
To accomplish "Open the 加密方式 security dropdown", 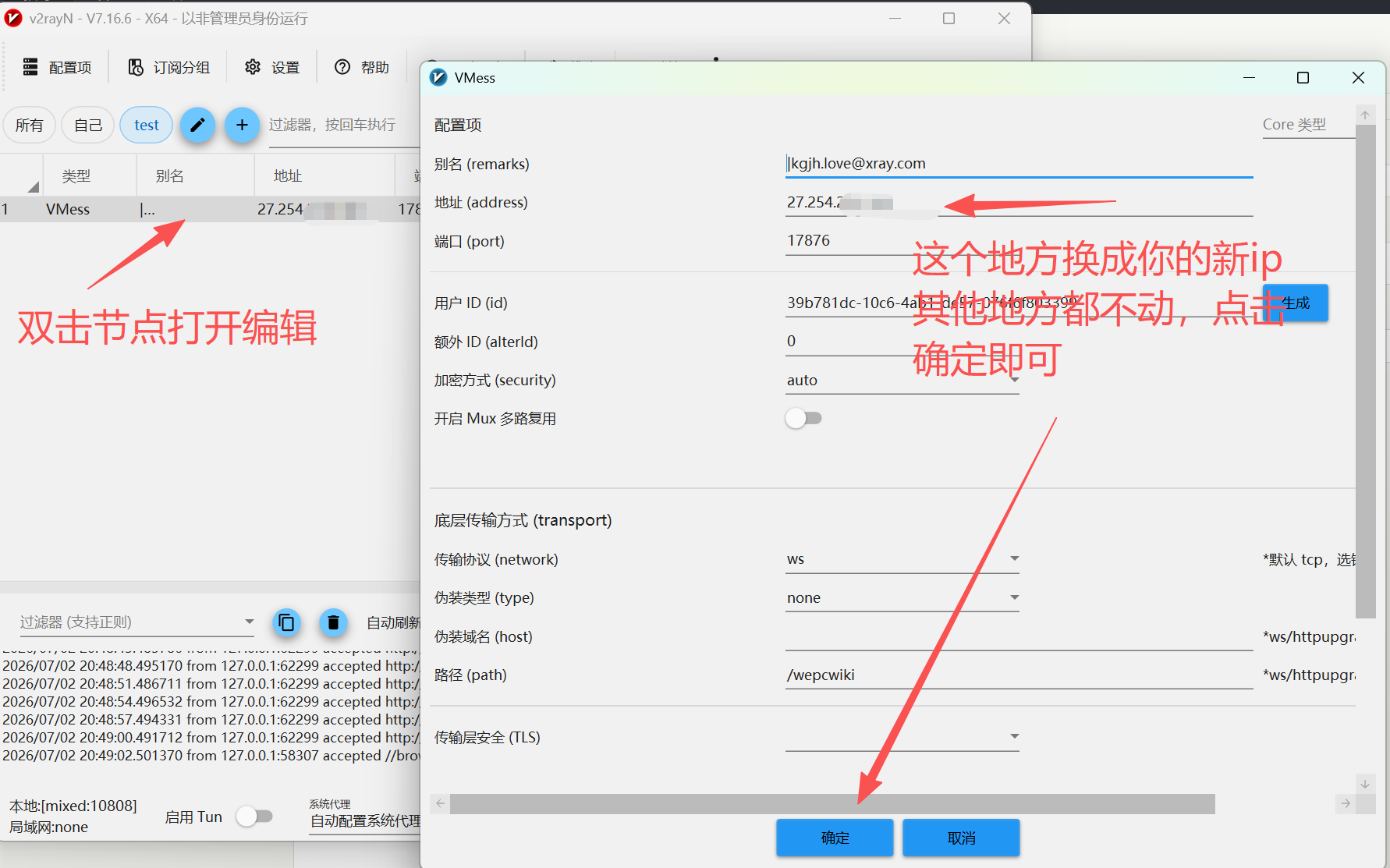I will (902, 381).
